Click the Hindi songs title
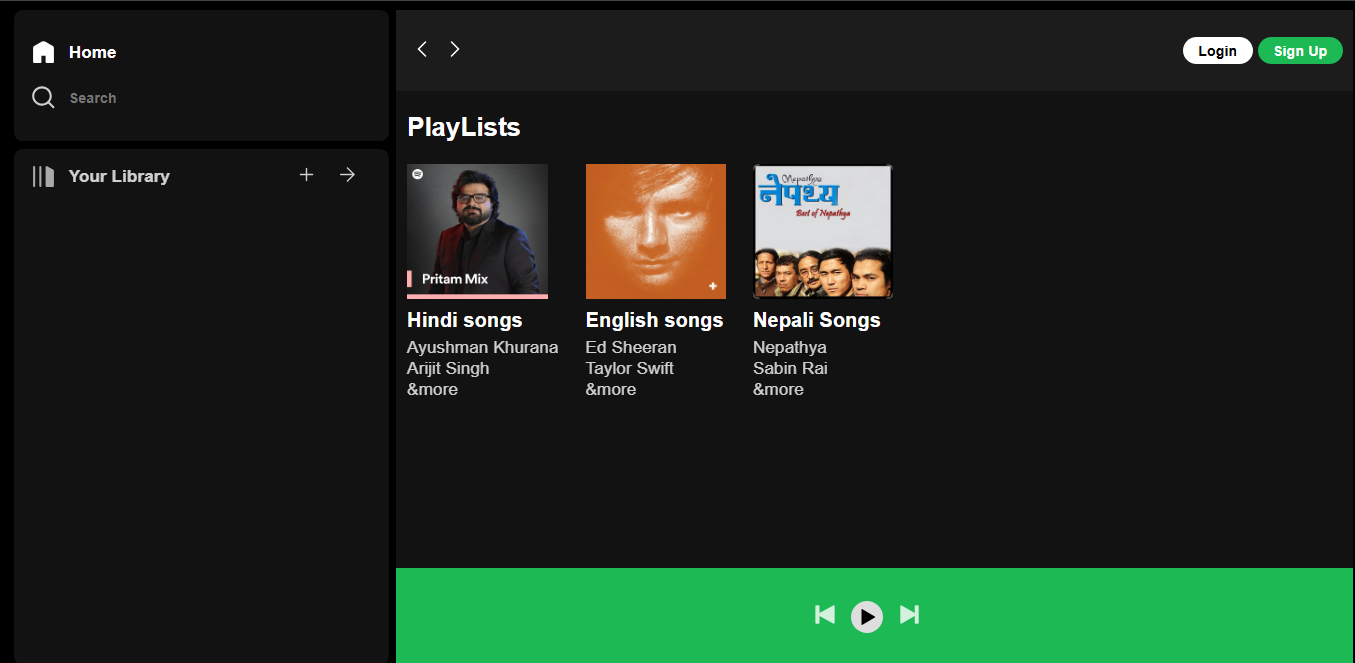This screenshot has height=663, width=1355. 465,320
